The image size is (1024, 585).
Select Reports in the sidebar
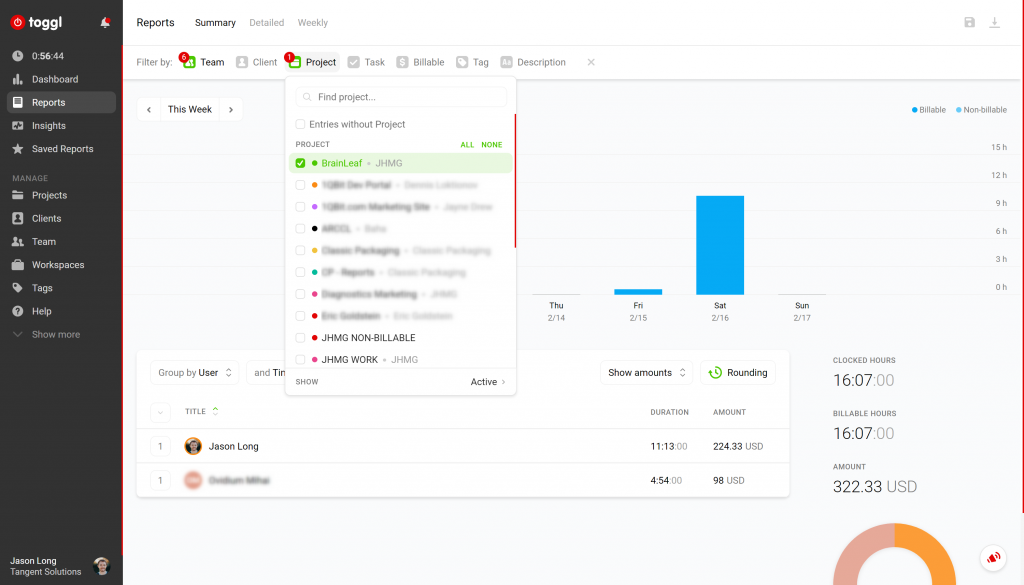click(x=61, y=103)
